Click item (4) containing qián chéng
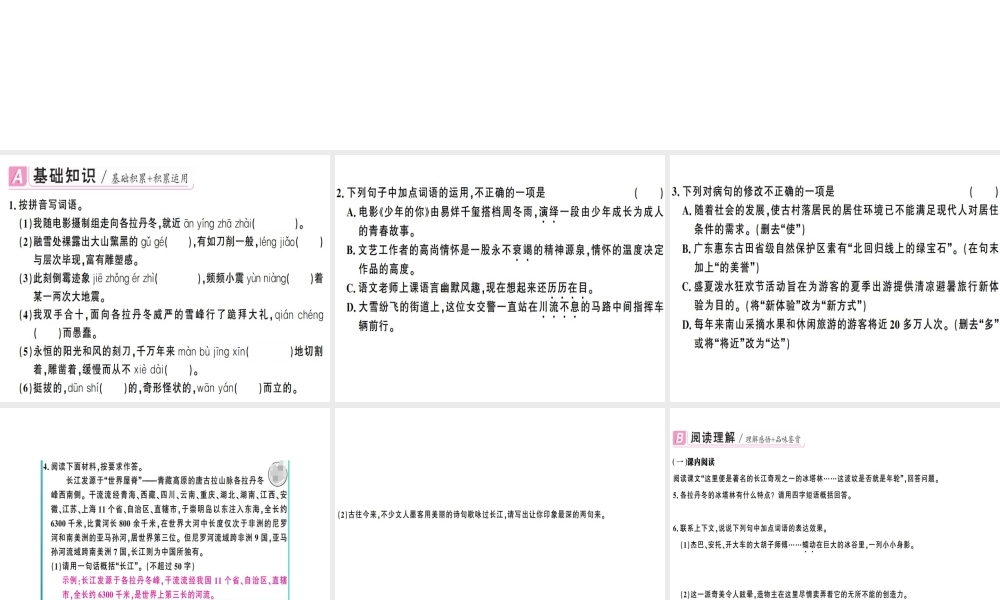Screen dimensions: 1000x600 (x=171, y=324)
